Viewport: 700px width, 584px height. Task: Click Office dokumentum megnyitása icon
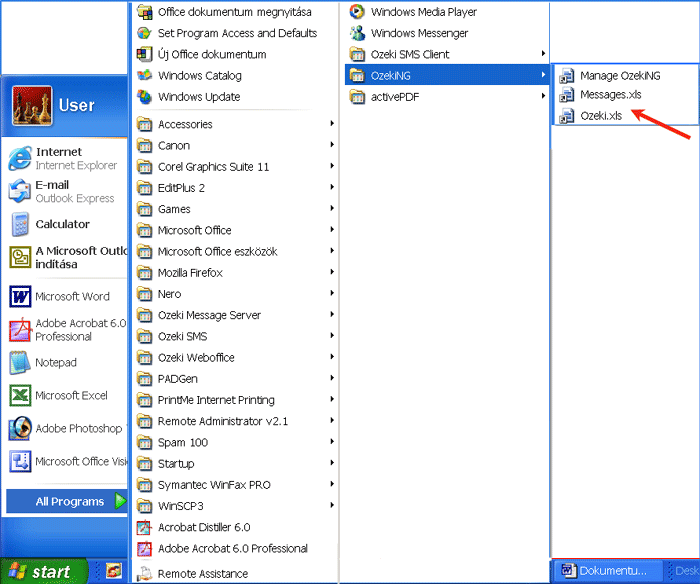pos(144,12)
